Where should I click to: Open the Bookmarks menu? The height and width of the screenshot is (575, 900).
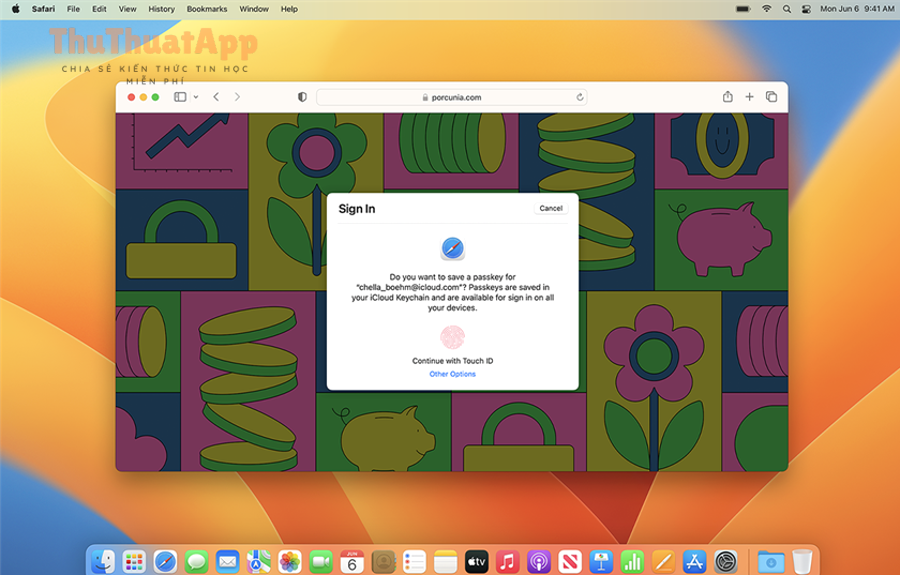pos(207,9)
